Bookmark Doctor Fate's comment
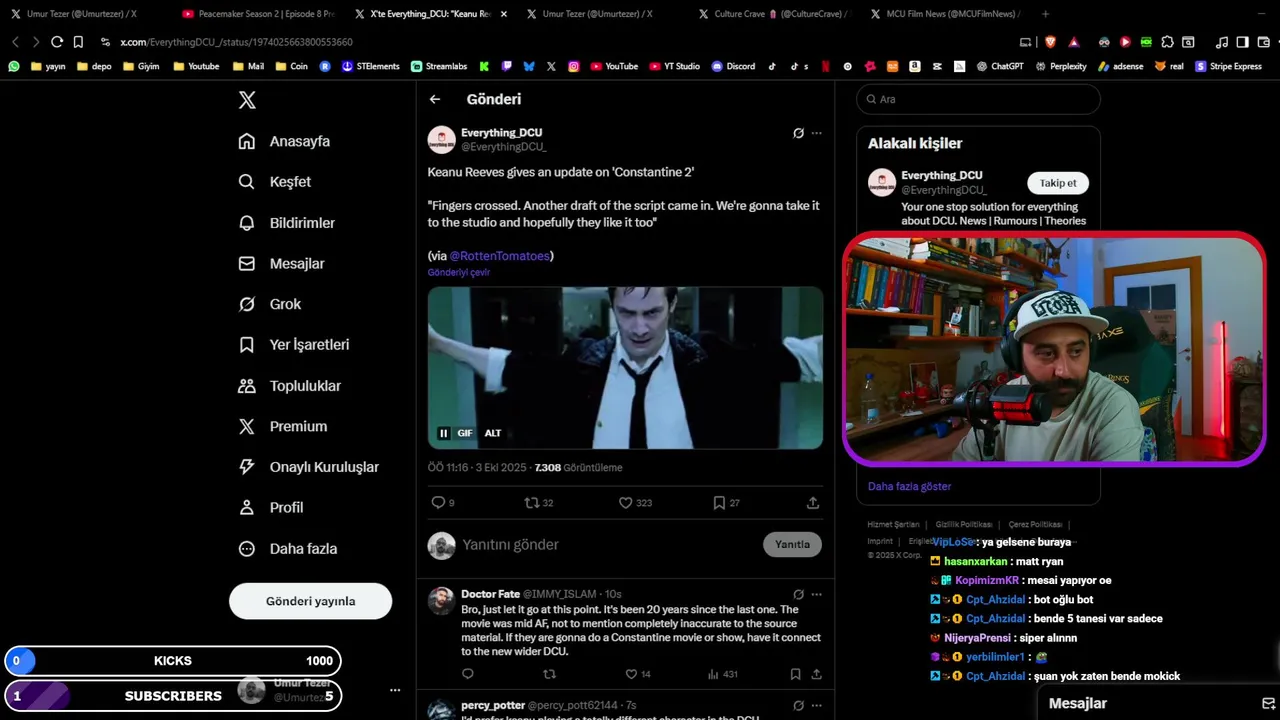This screenshot has height=720, width=1280. [x=795, y=674]
